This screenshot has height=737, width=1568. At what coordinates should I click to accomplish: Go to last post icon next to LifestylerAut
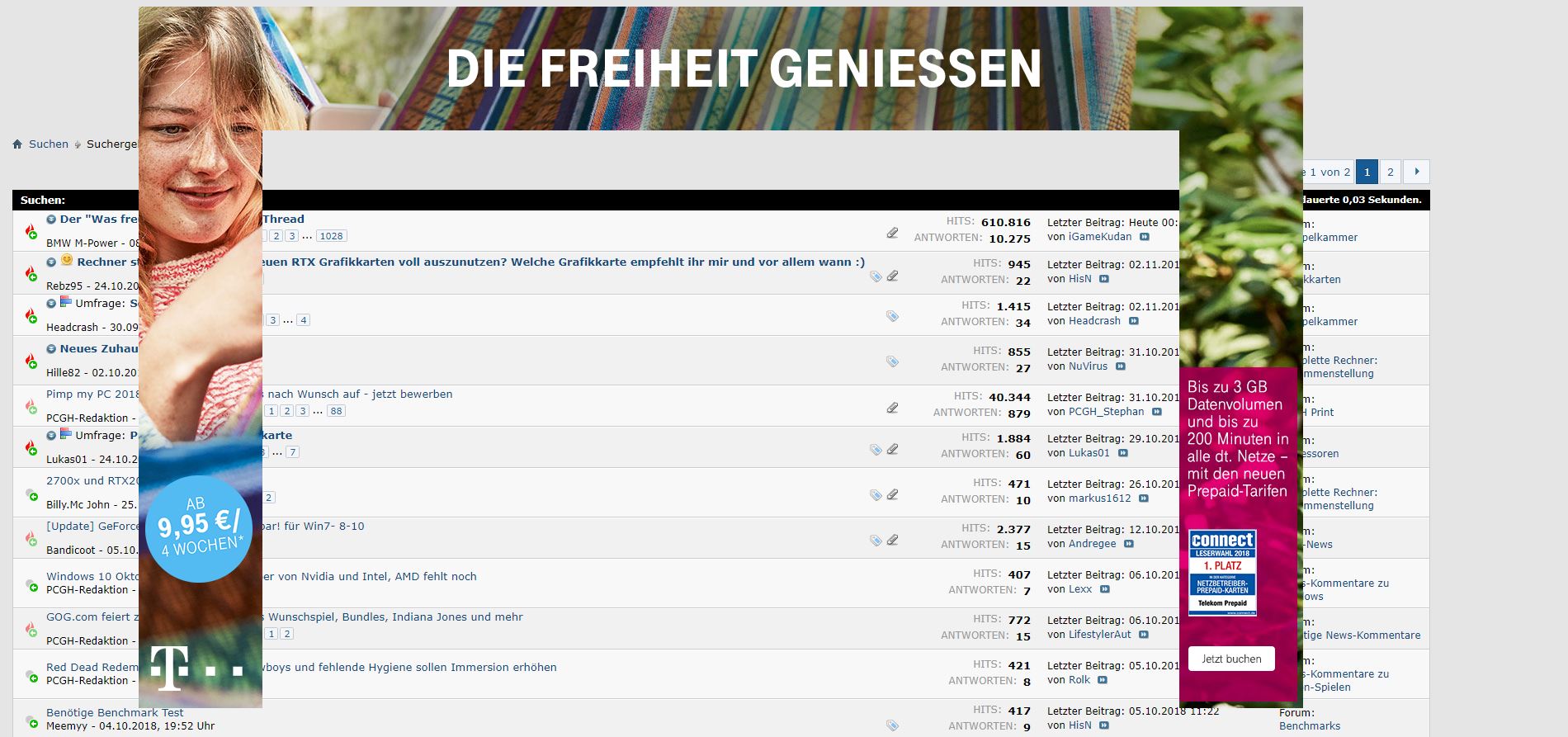(1143, 635)
